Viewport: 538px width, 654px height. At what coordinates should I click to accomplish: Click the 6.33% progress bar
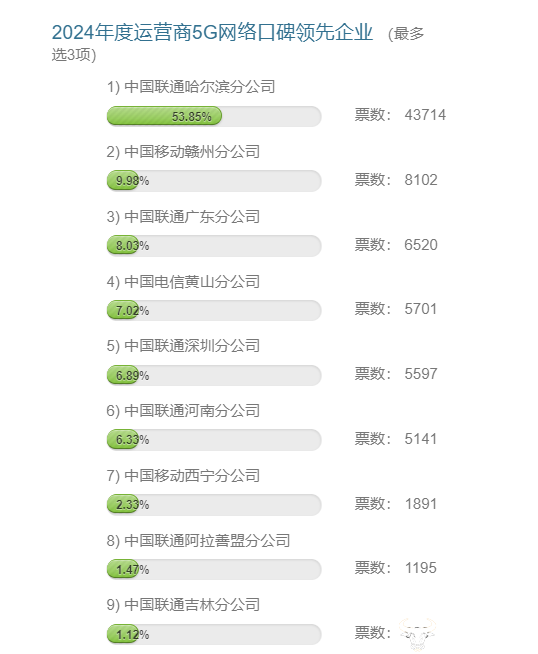pos(214,440)
